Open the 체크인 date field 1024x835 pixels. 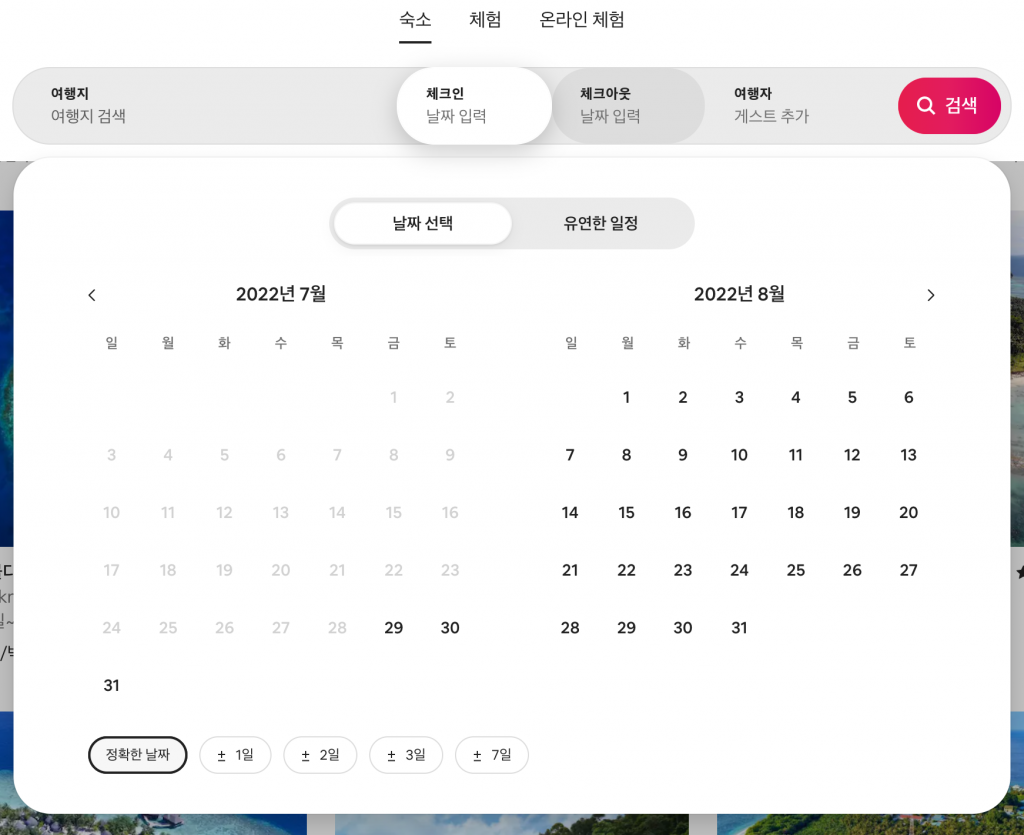point(474,106)
